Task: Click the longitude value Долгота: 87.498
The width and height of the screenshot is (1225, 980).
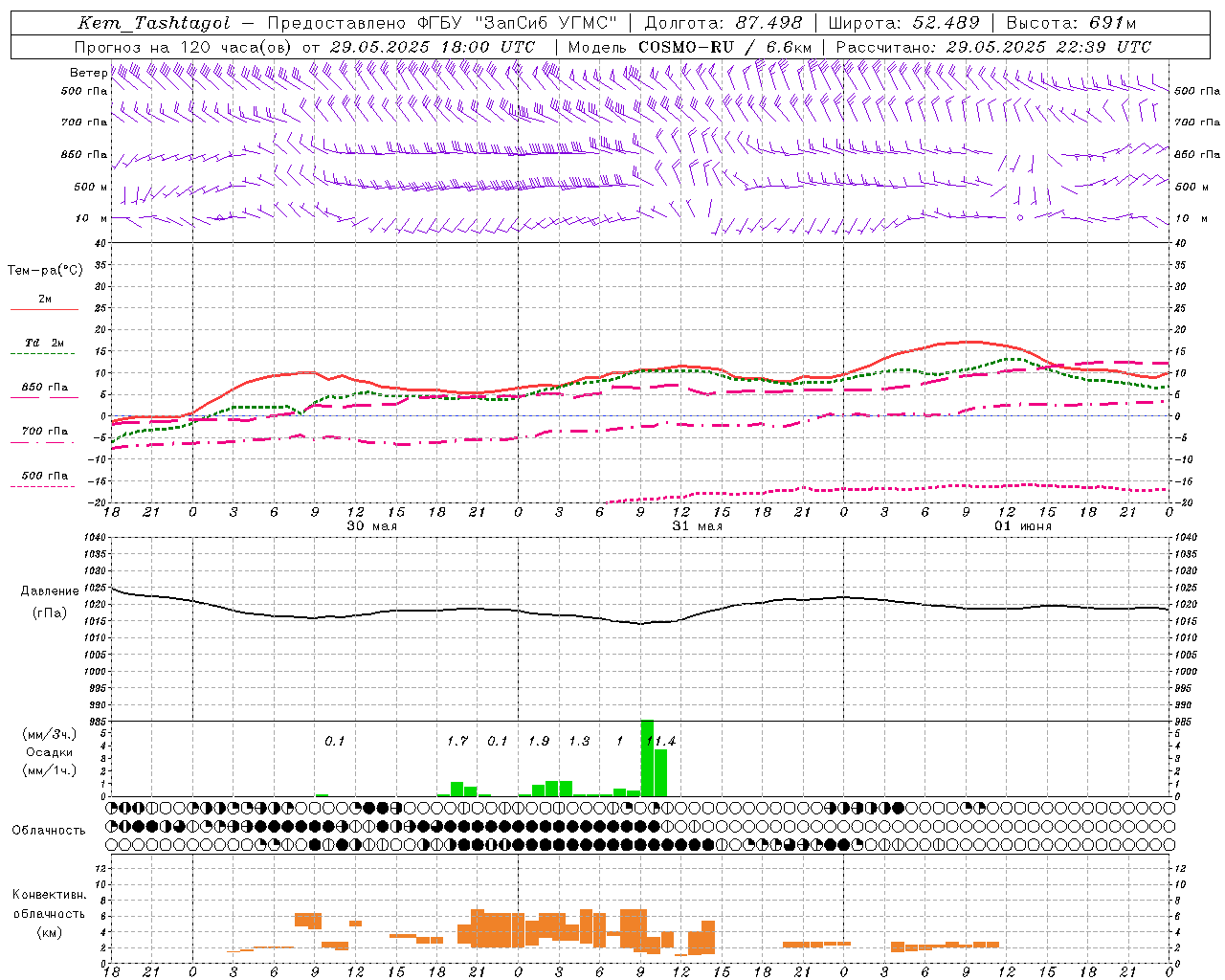Action: tap(723, 23)
